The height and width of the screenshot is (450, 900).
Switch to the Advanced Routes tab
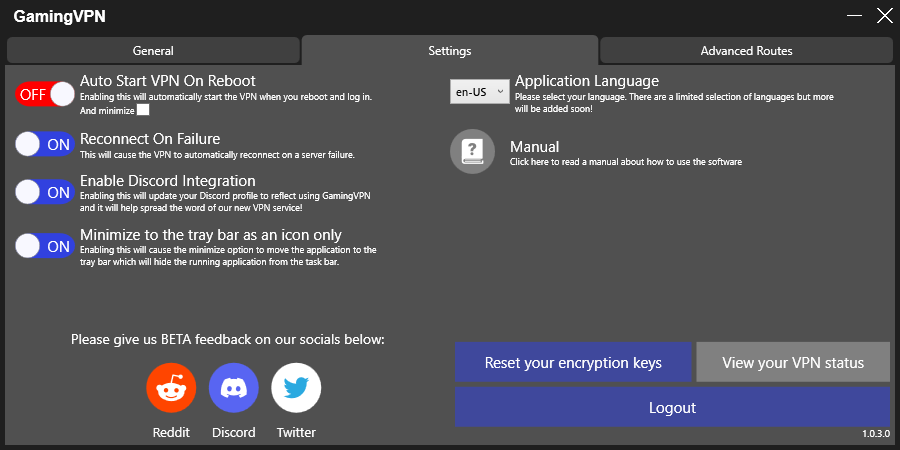pyautogui.click(x=746, y=51)
